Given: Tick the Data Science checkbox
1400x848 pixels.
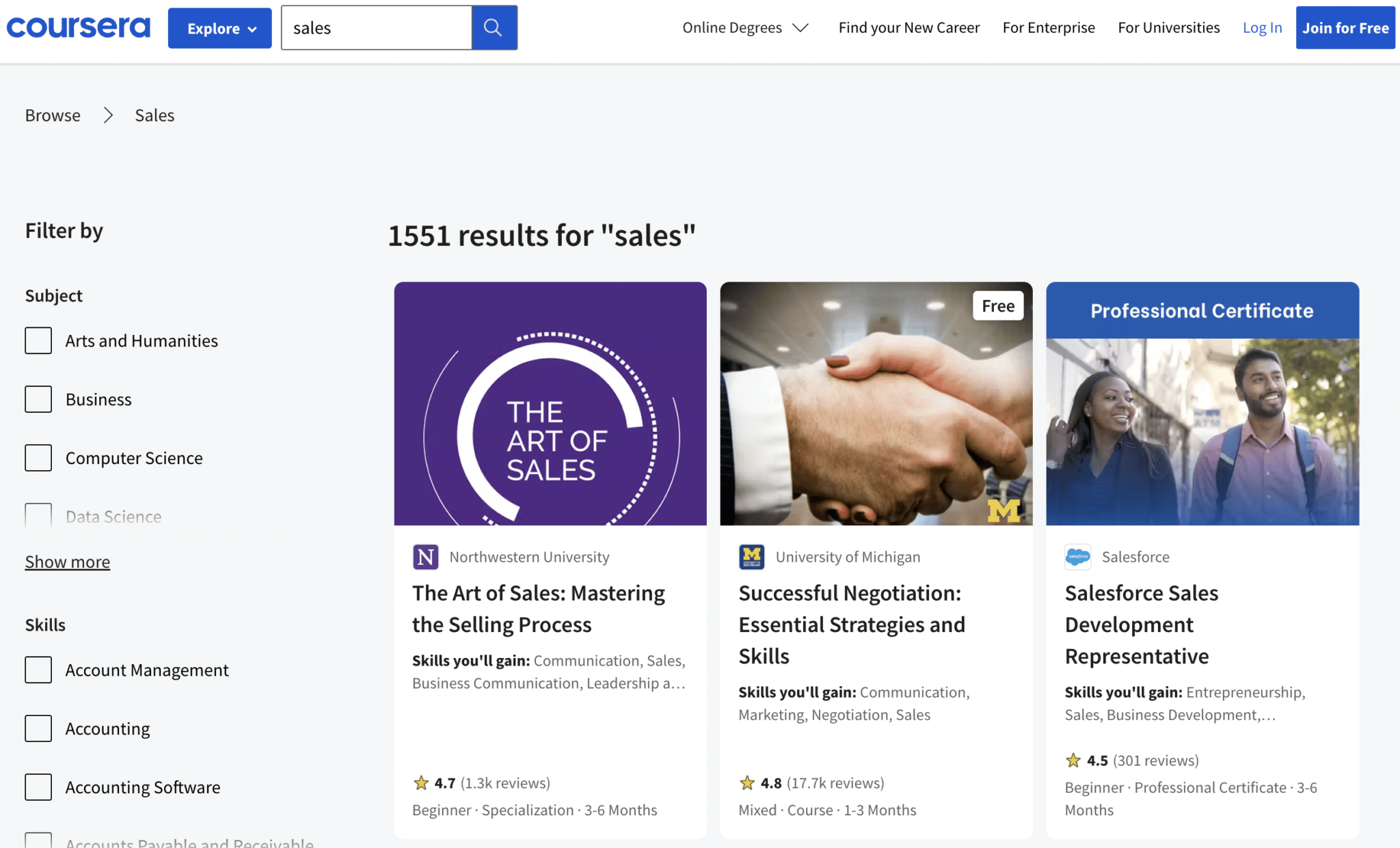Looking at the screenshot, I should (38, 516).
